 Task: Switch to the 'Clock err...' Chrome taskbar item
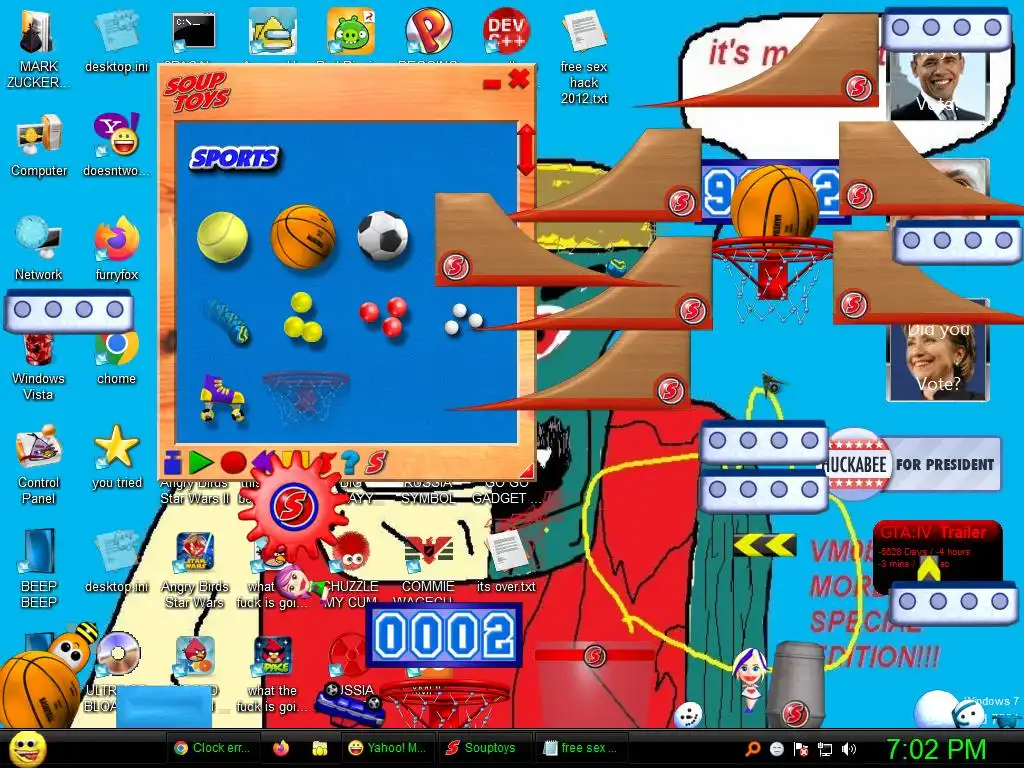(212, 748)
